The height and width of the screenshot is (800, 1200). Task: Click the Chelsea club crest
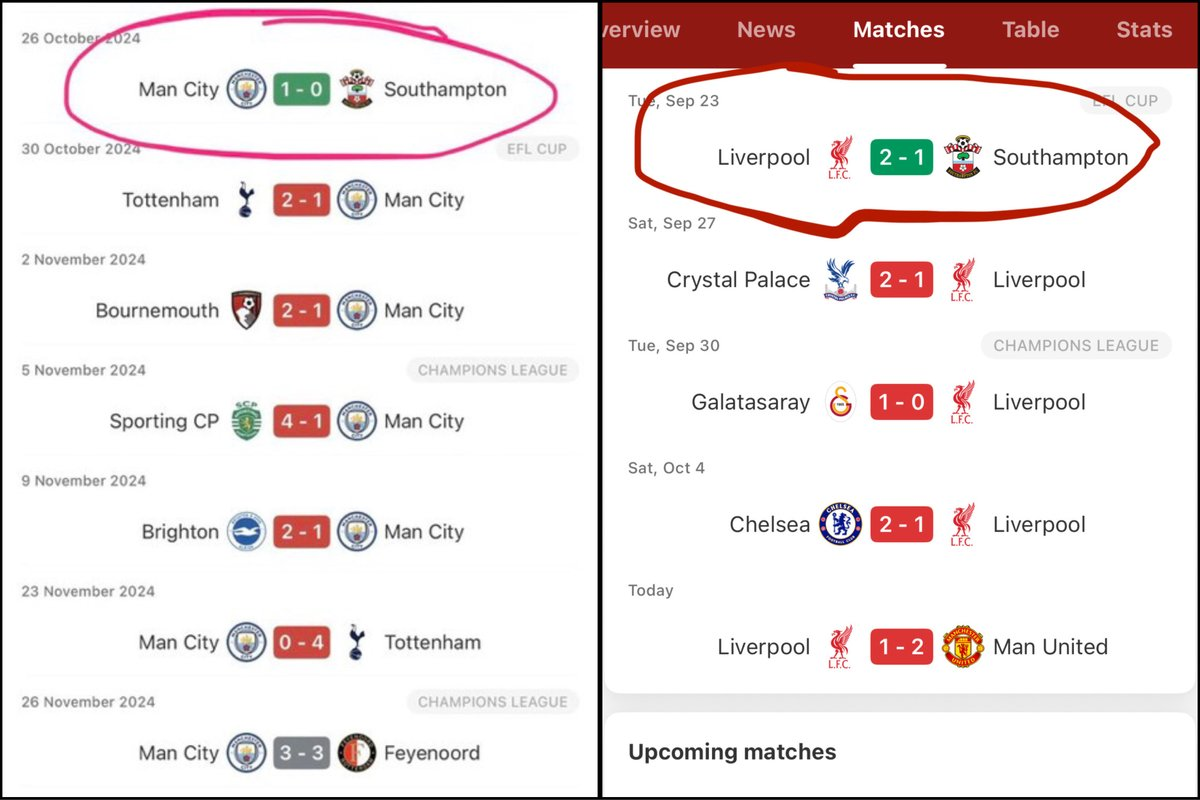(x=840, y=524)
